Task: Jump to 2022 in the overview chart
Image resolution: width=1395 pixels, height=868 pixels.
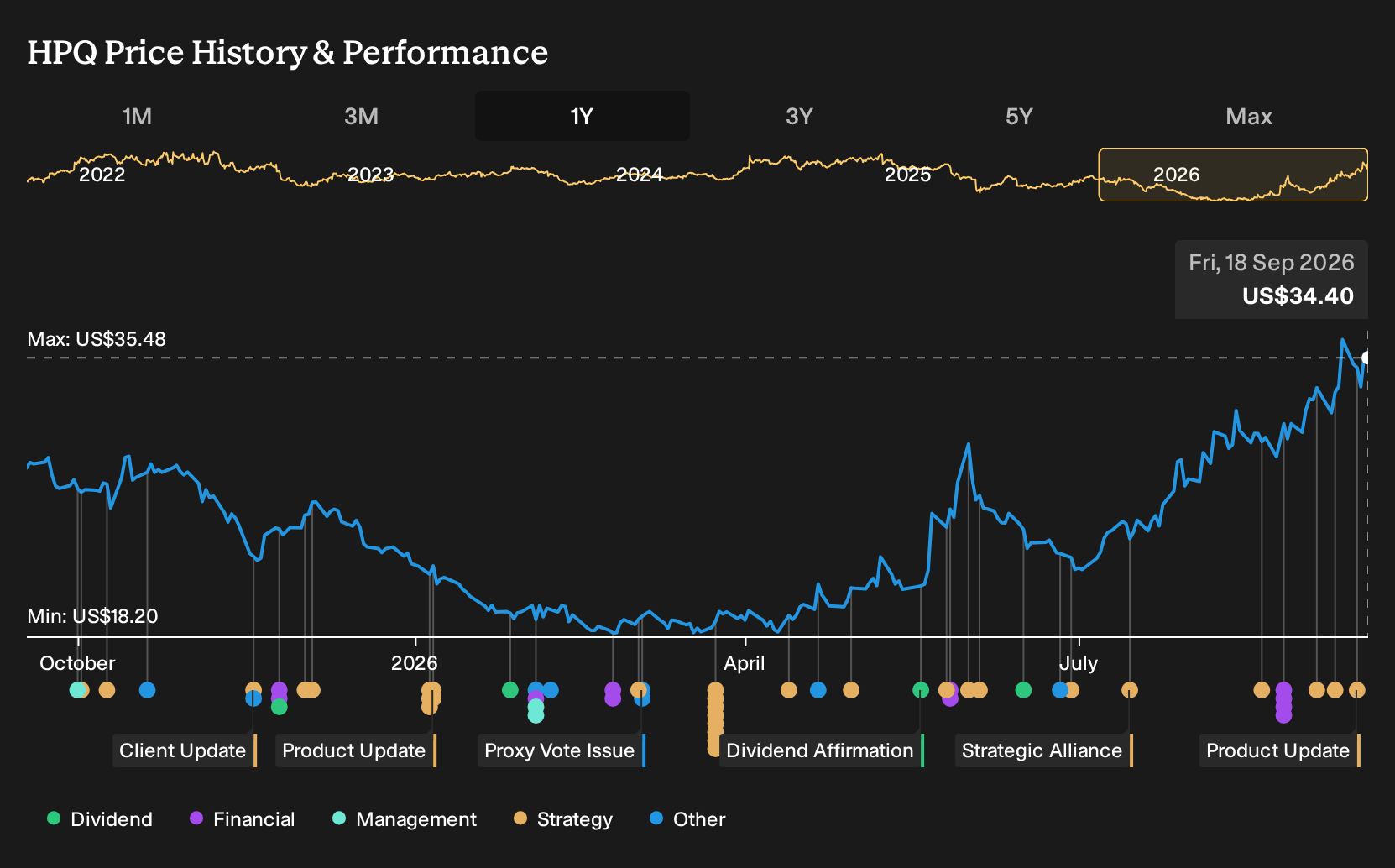Action: tap(102, 175)
